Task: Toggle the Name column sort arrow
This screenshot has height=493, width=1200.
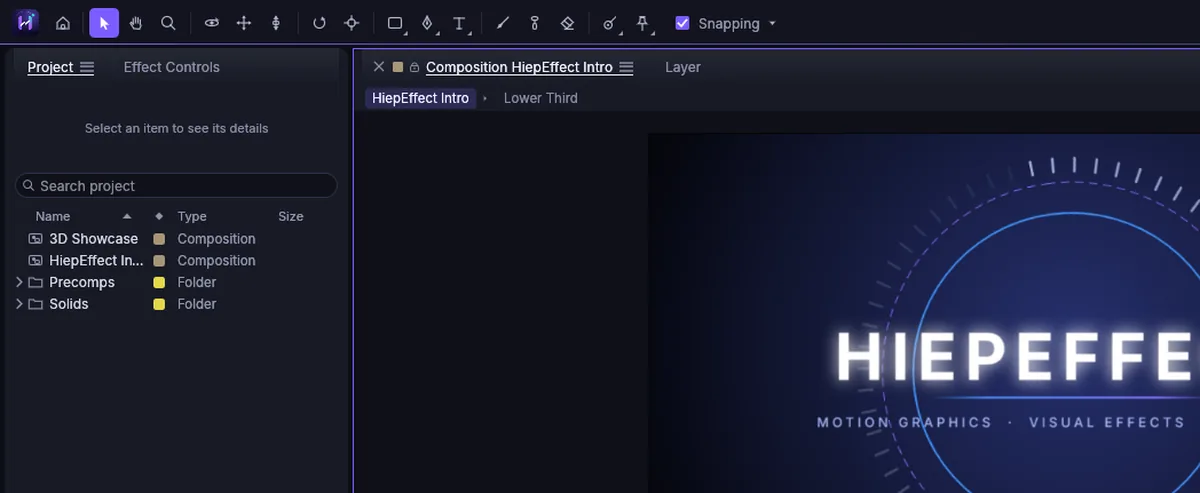Action: point(127,216)
